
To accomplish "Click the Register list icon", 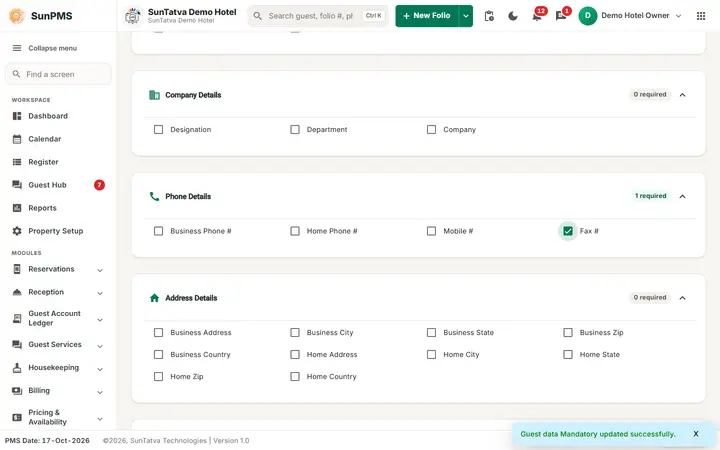I will pos(17,162).
